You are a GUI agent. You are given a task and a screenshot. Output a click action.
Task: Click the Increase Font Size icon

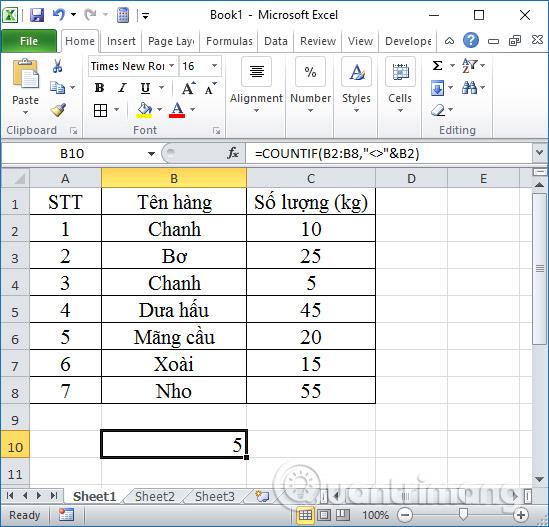click(x=189, y=88)
